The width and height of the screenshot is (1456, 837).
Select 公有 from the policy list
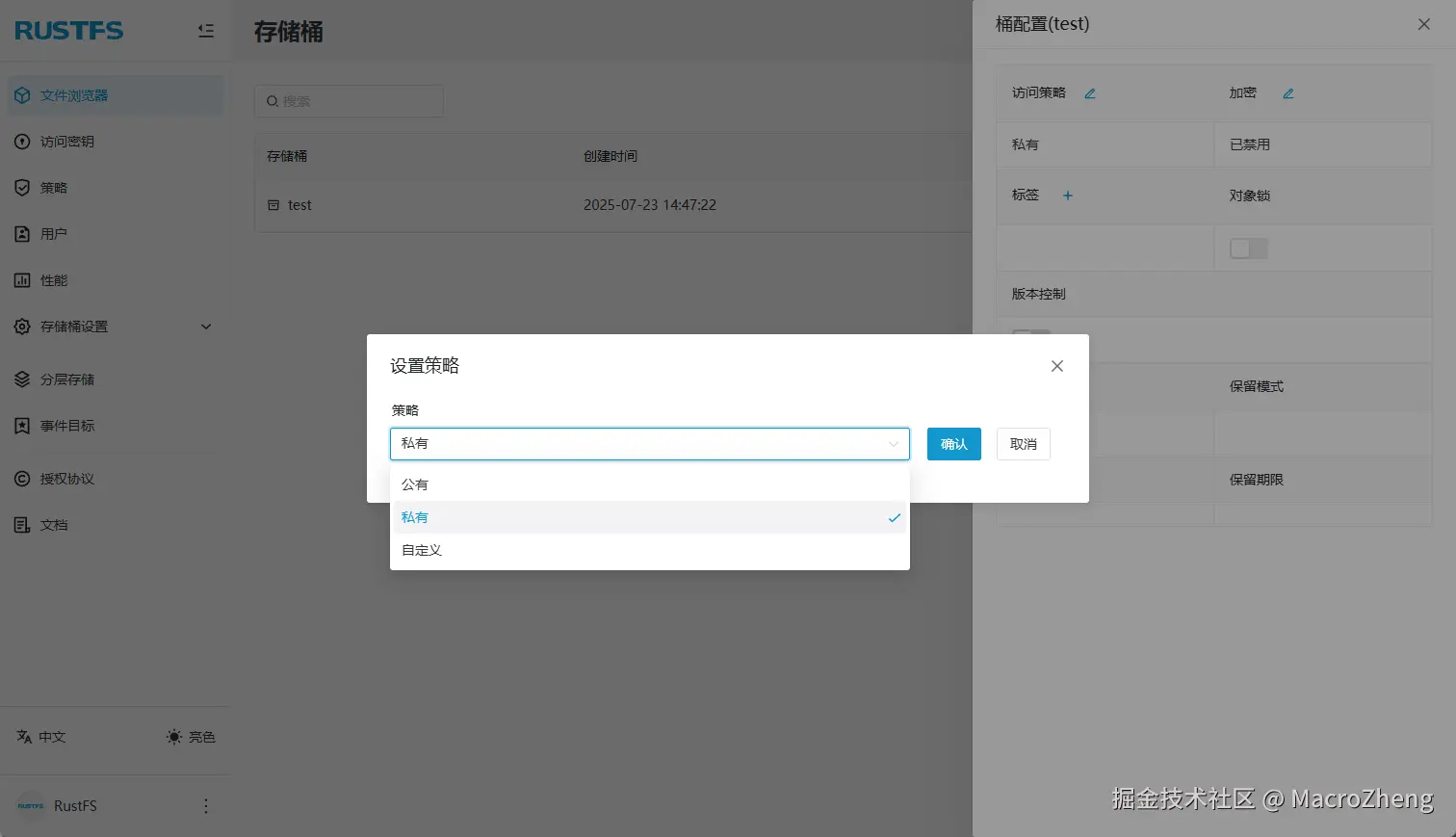[x=650, y=484]
